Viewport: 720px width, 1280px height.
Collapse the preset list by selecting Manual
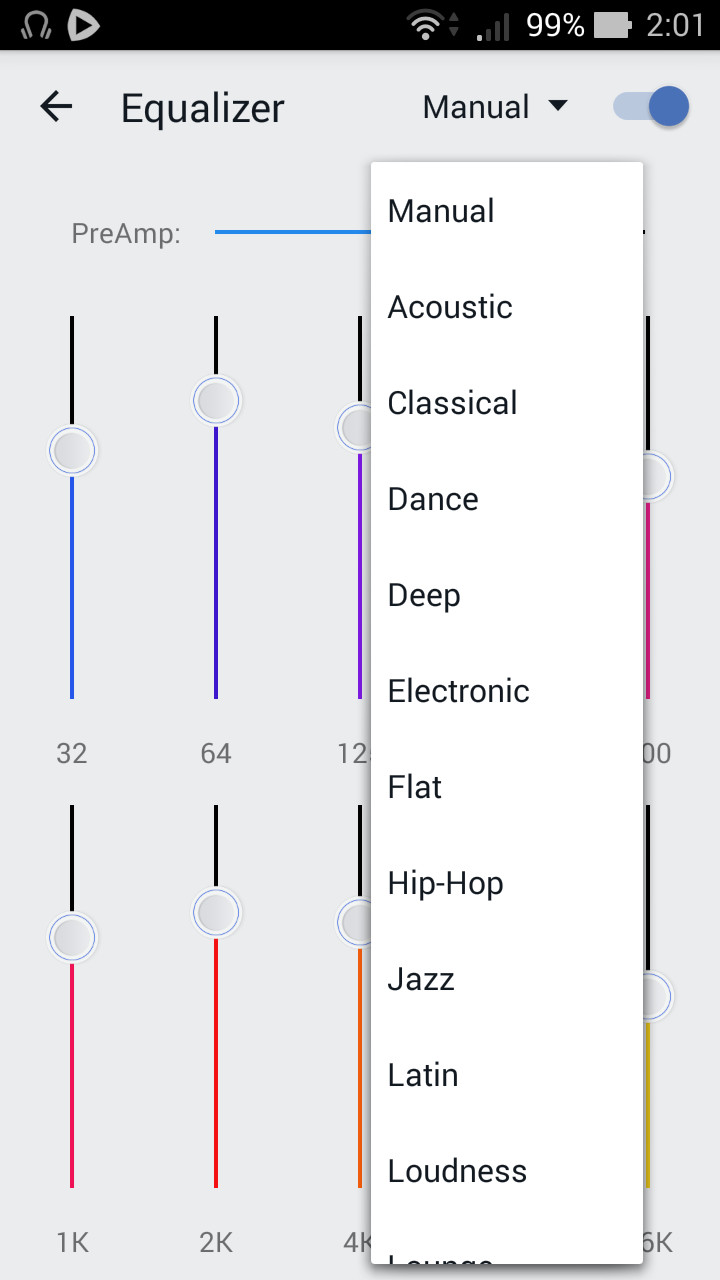click(441, 210)
